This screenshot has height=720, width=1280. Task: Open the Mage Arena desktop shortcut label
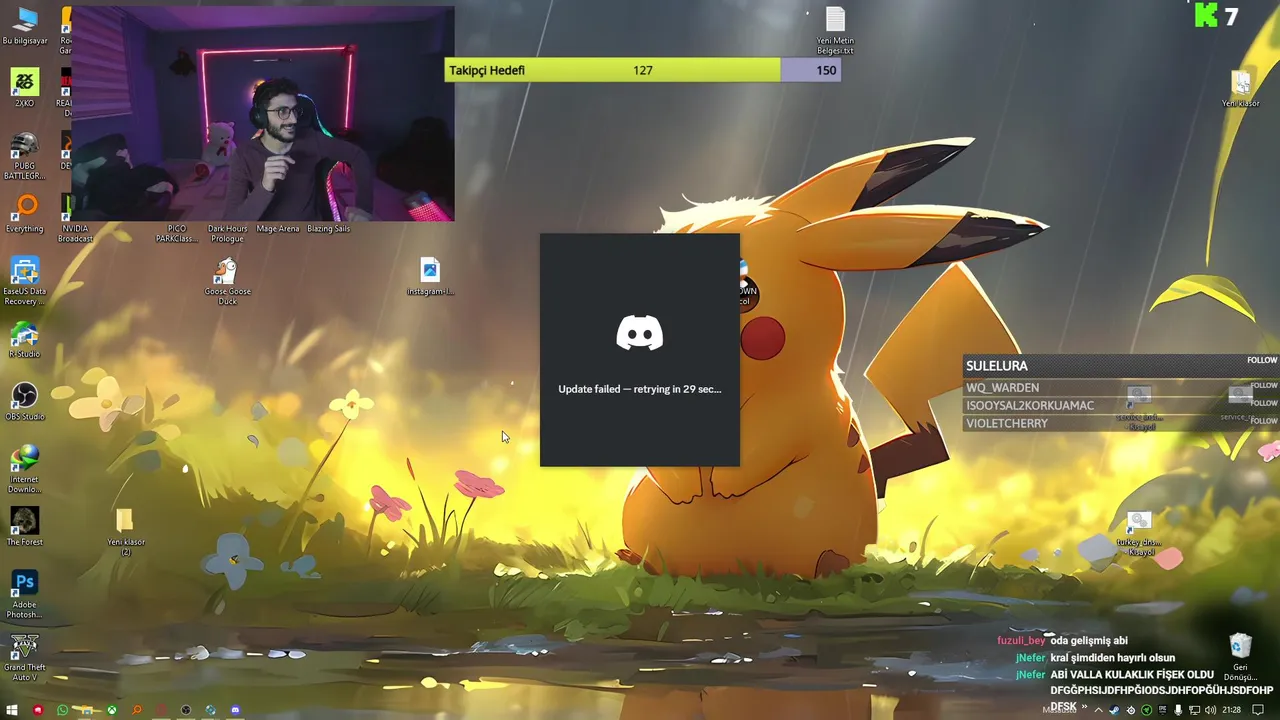(x=278, y=229)
